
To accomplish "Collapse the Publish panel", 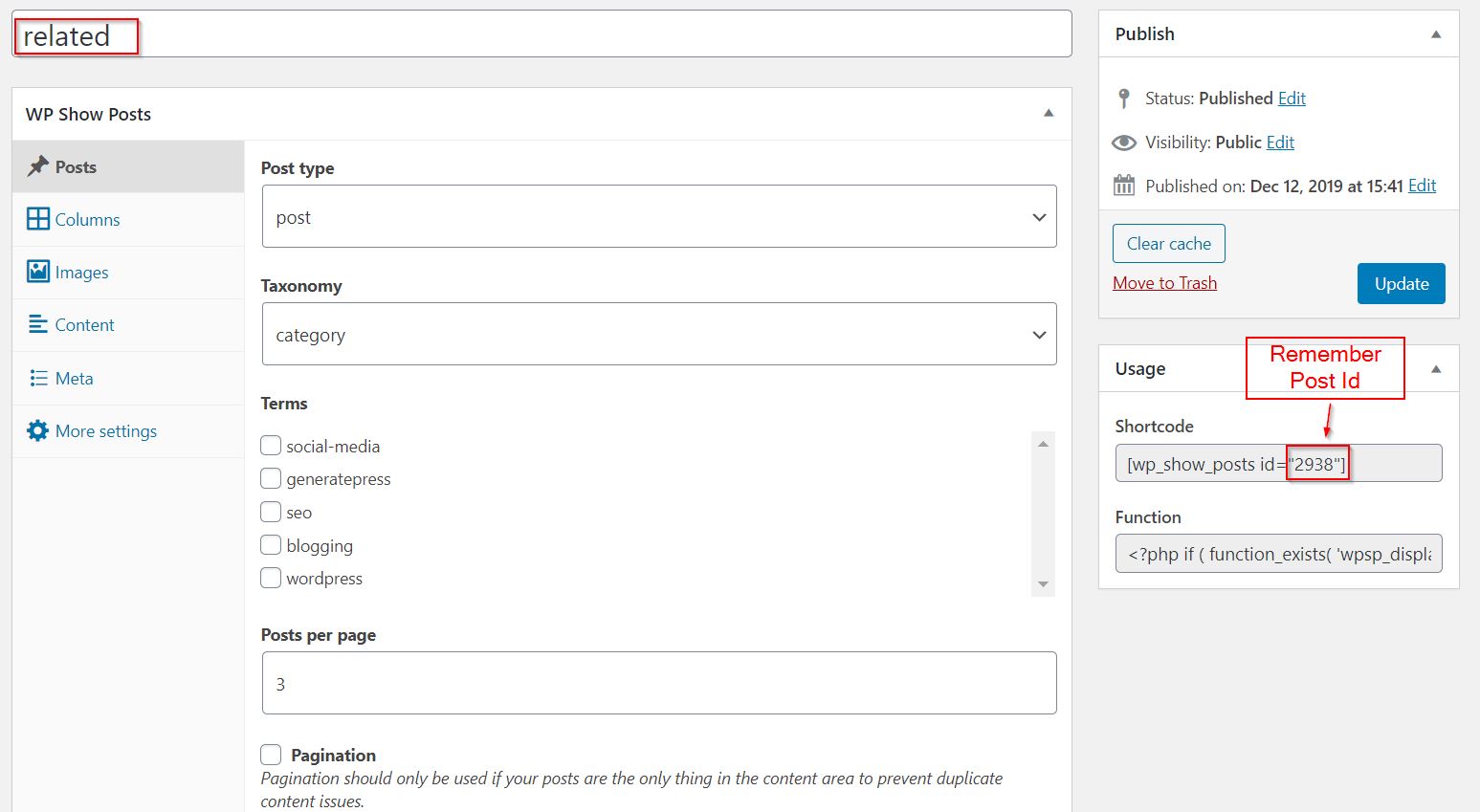I will [x=1435, y=33].
